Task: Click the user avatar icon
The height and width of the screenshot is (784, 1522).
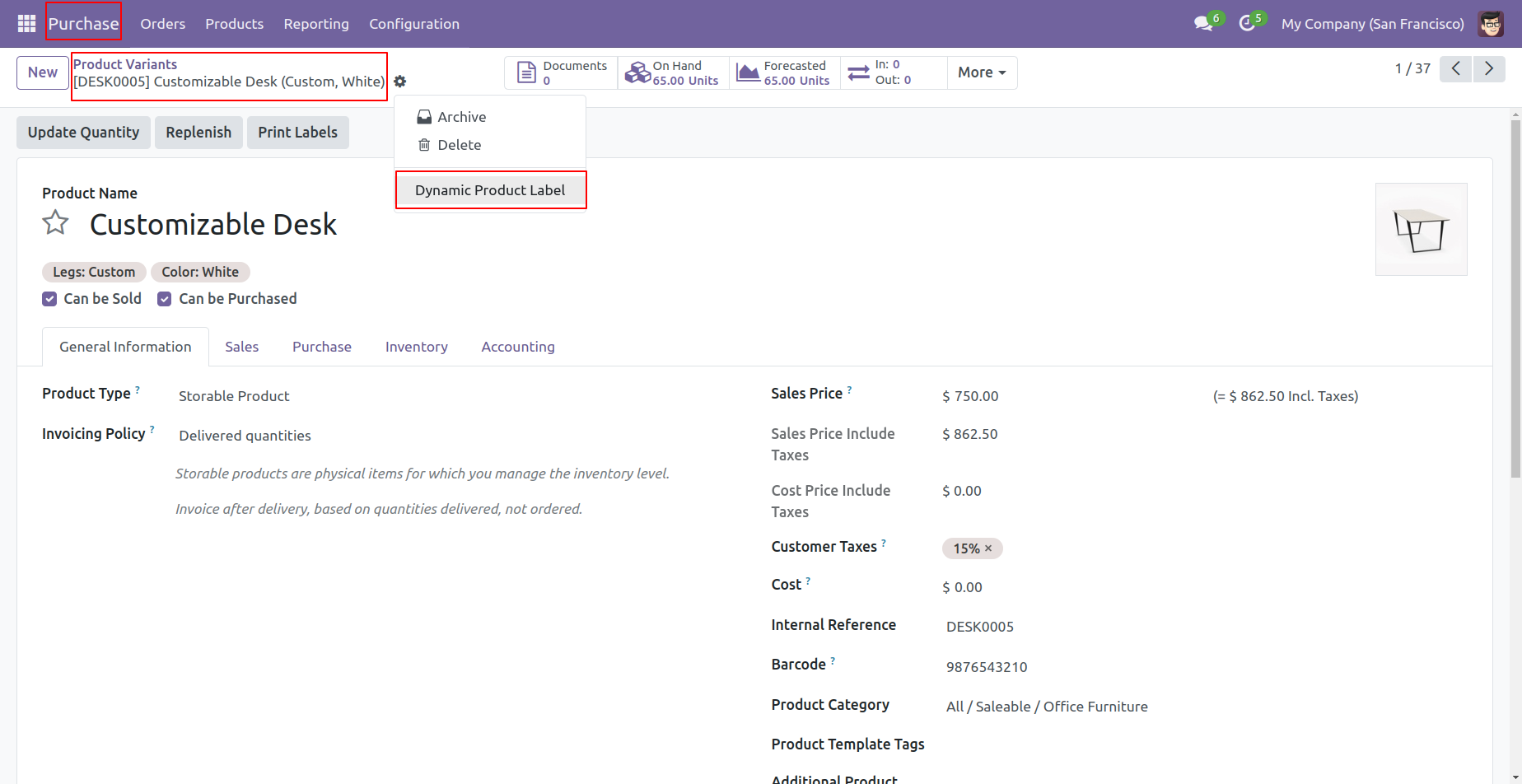Action: pyautogui.click(x=1491, y=24)
